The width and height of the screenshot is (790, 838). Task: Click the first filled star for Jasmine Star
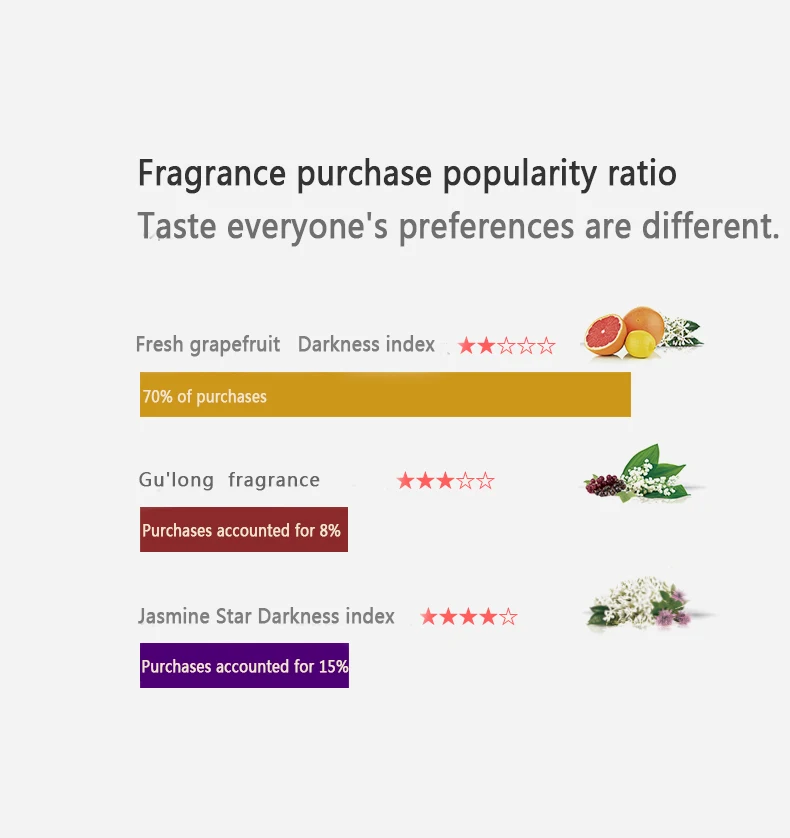[428, 617]
